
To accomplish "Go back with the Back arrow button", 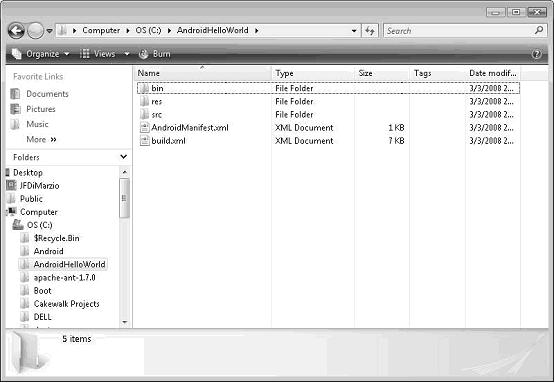I will 16,31.
